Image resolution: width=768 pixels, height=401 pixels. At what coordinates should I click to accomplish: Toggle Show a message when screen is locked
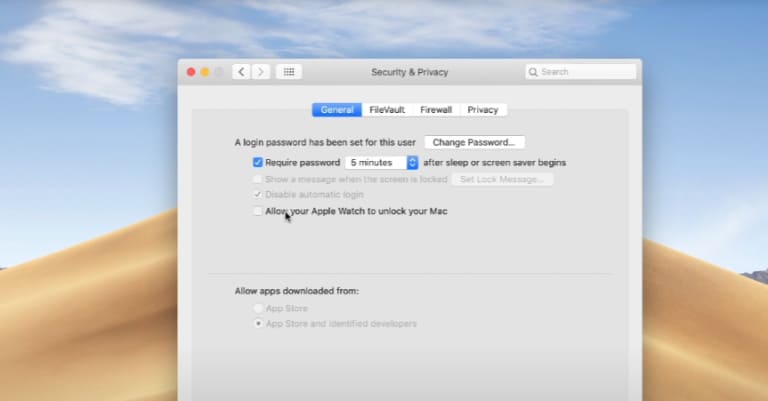coord(257,179)
